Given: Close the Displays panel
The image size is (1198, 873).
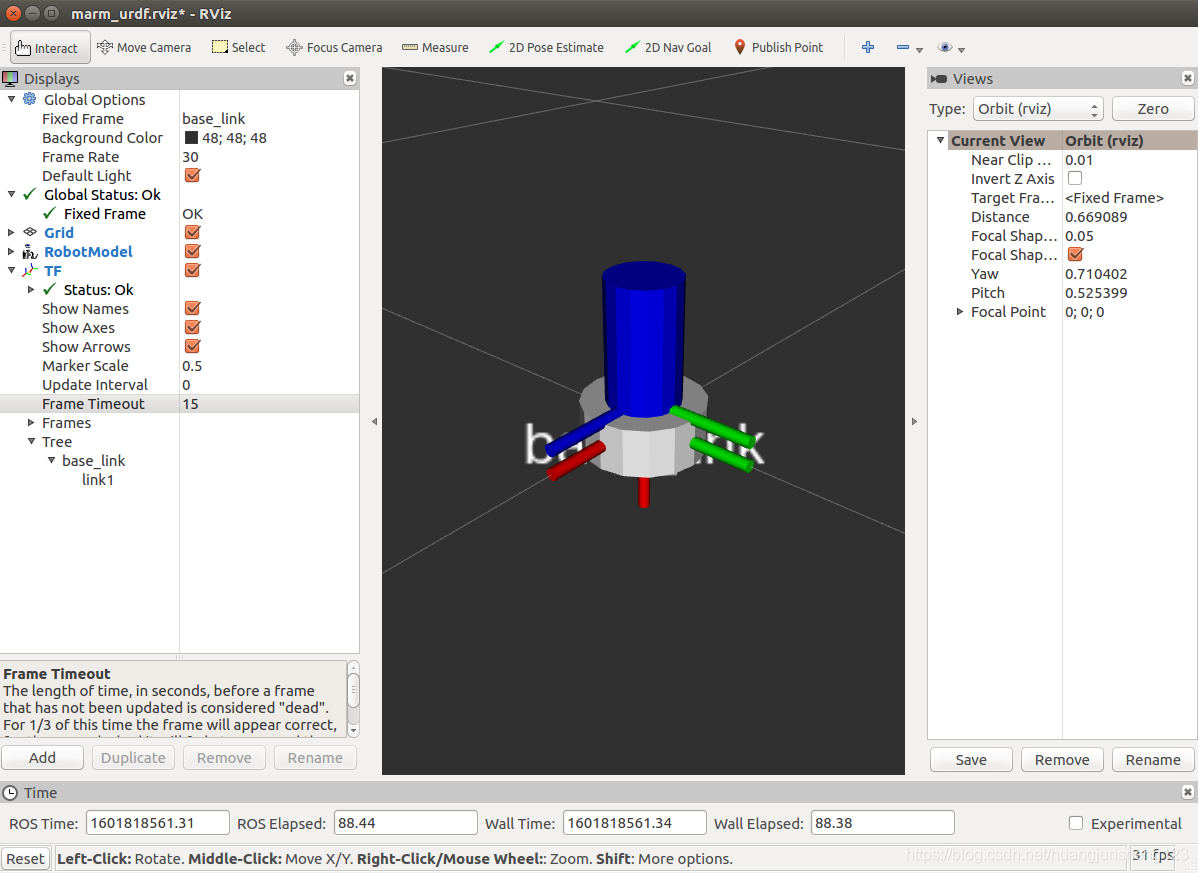Looking at the screenshot, I should [x=349, y=78].
